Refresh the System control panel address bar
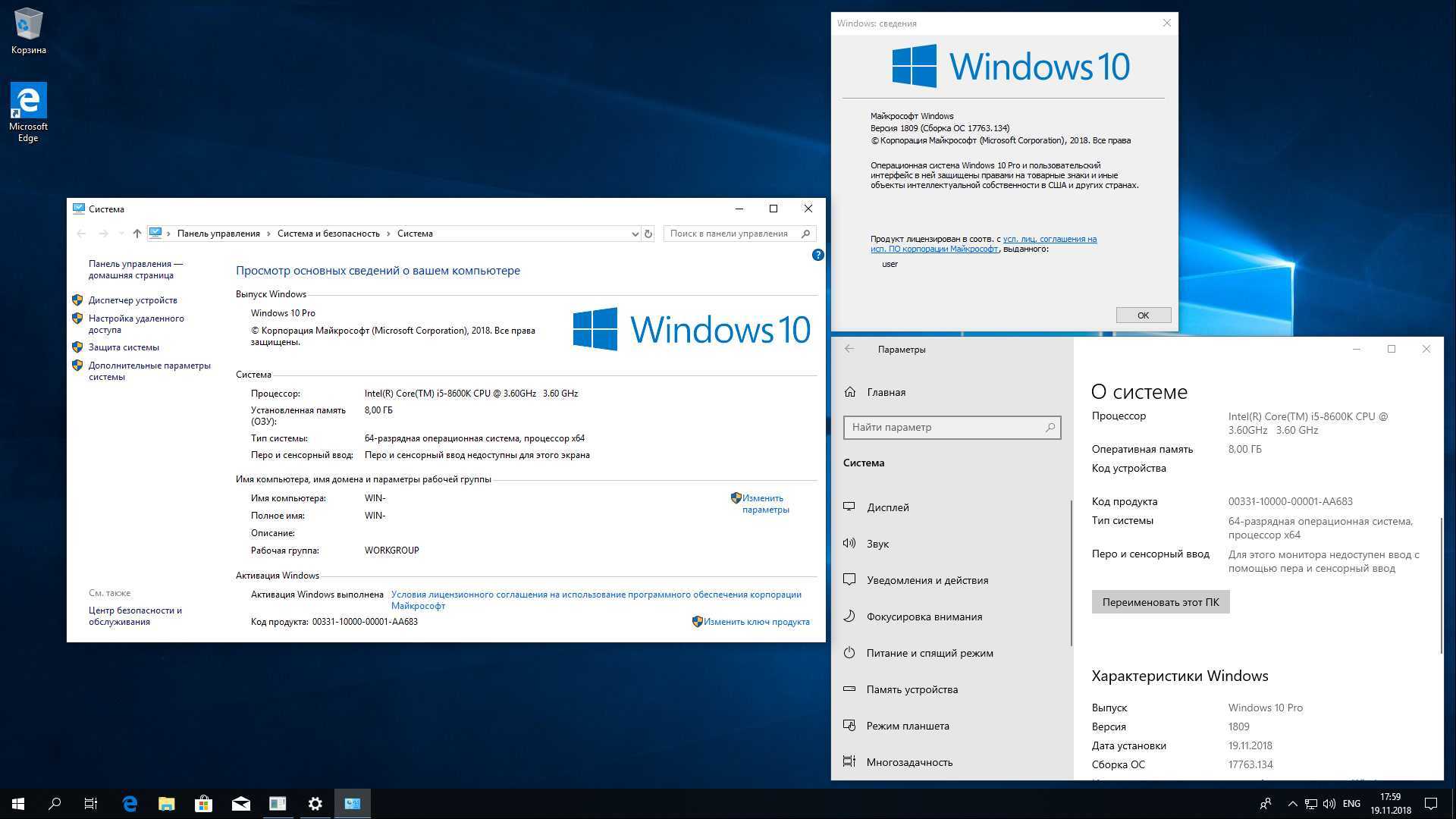The image size is (1456, 819). tap(648, 234)
